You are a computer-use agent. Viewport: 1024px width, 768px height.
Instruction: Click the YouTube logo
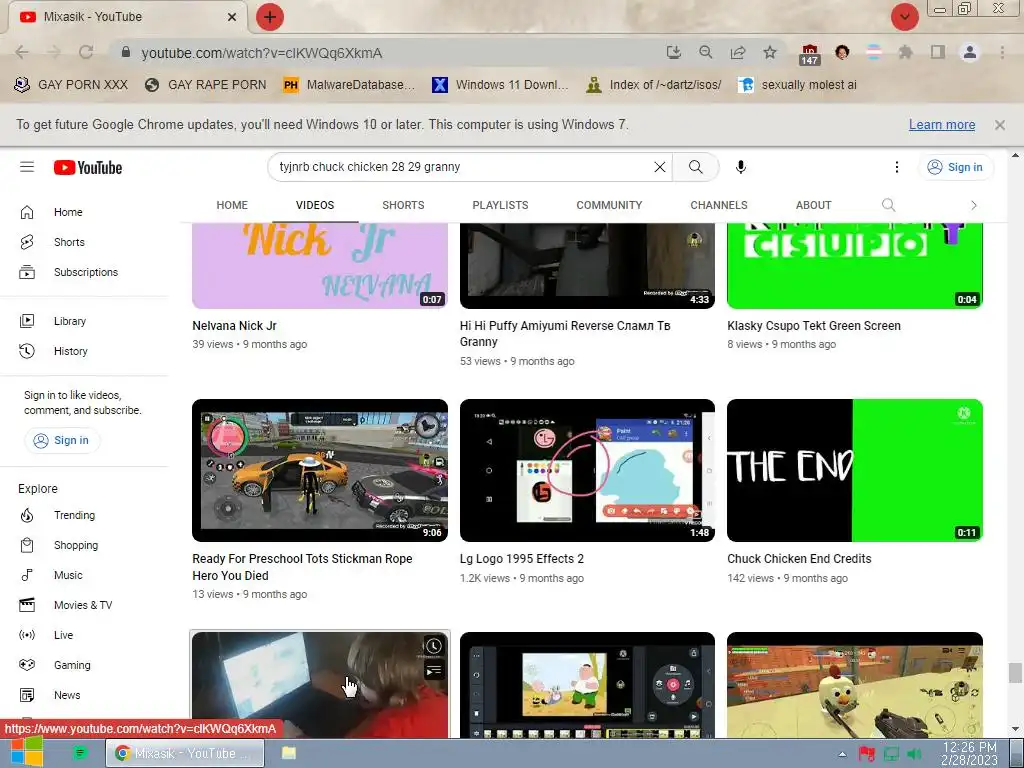click(x=88, y=168)
